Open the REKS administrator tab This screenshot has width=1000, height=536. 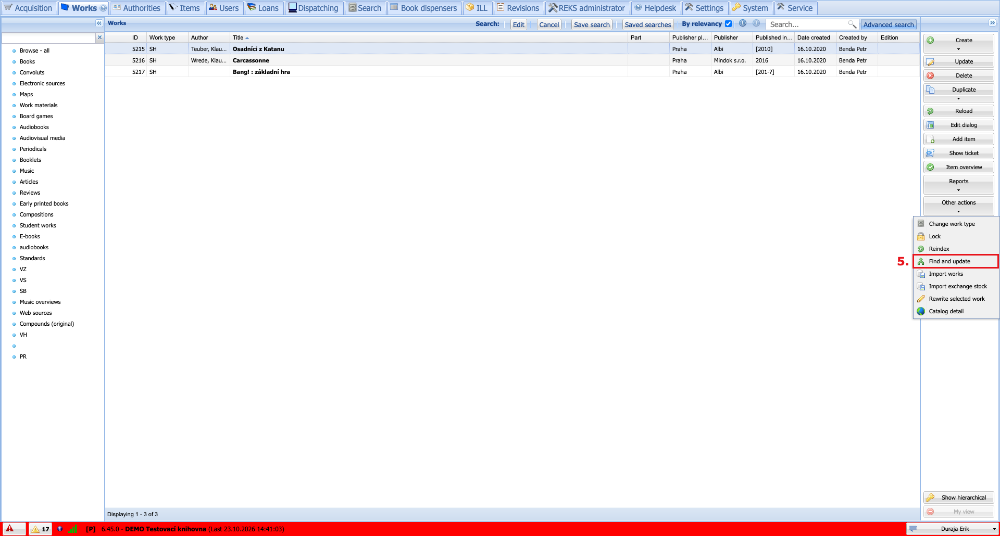point(587,8)
